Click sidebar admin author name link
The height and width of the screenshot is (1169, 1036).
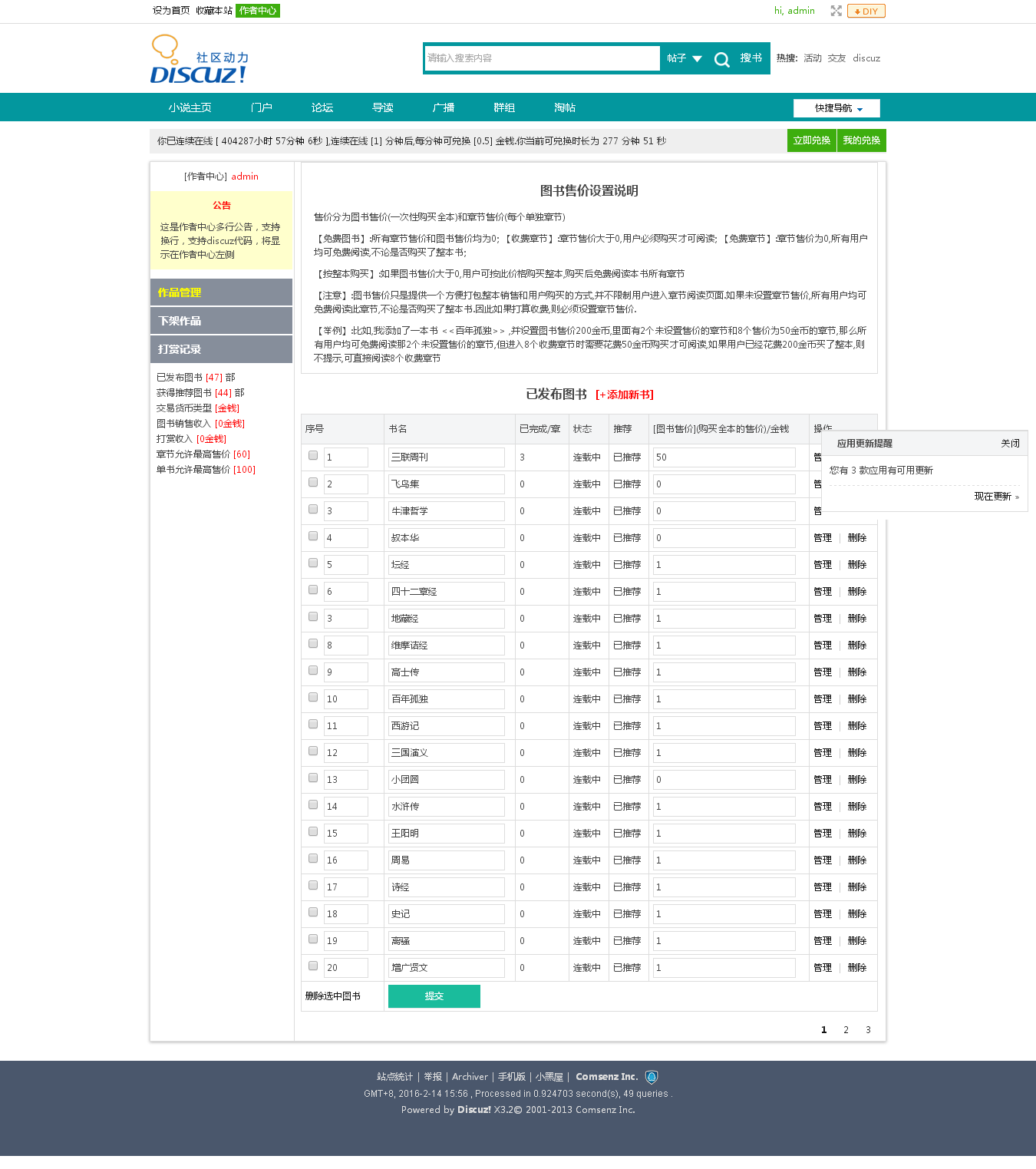(x=245, y=177)
